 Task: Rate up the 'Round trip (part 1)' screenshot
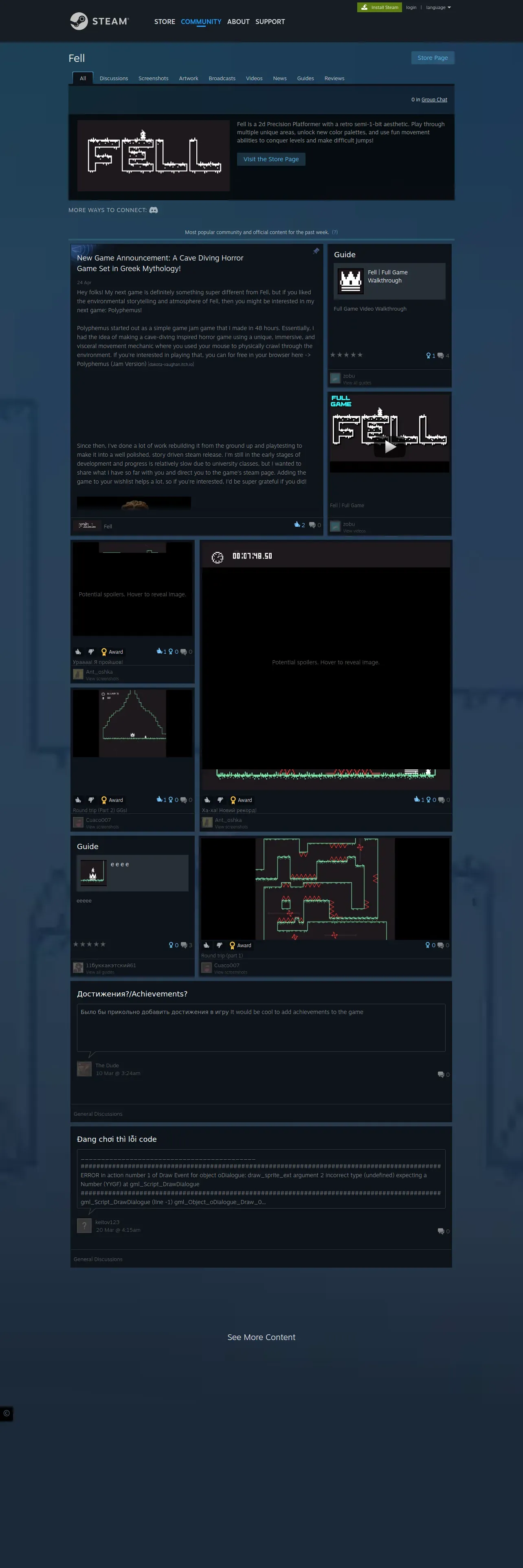pyautogui.click(x=207, y=945)
